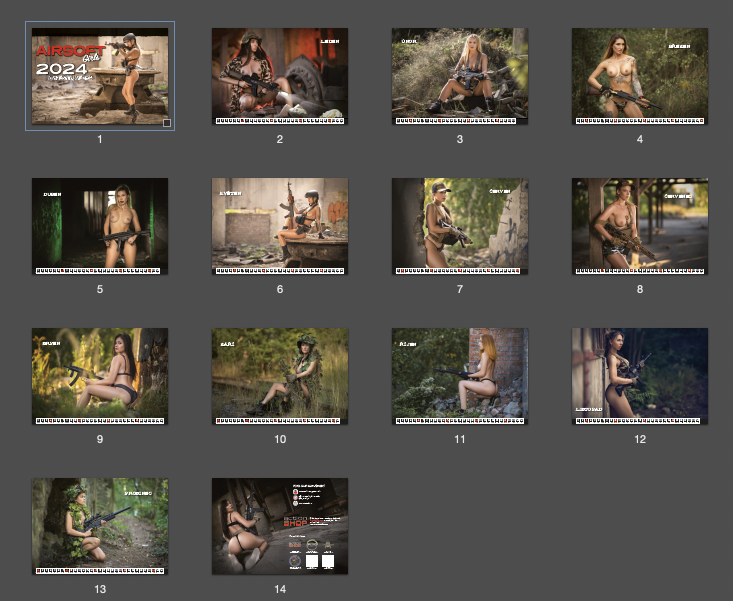Select the page 1 cover thumbnail
This screenshot has height=601, width=733.
(x=100, y=76)
